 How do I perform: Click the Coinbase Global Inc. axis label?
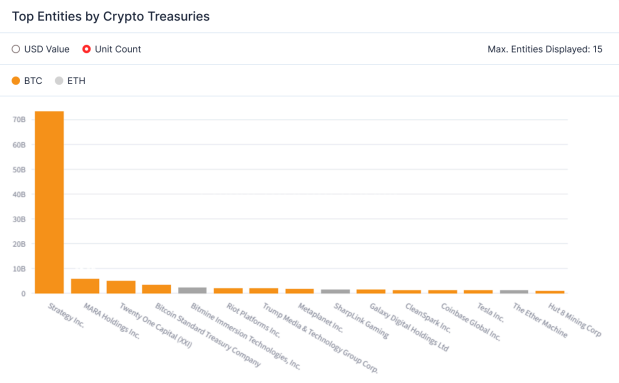pos(471,322)
